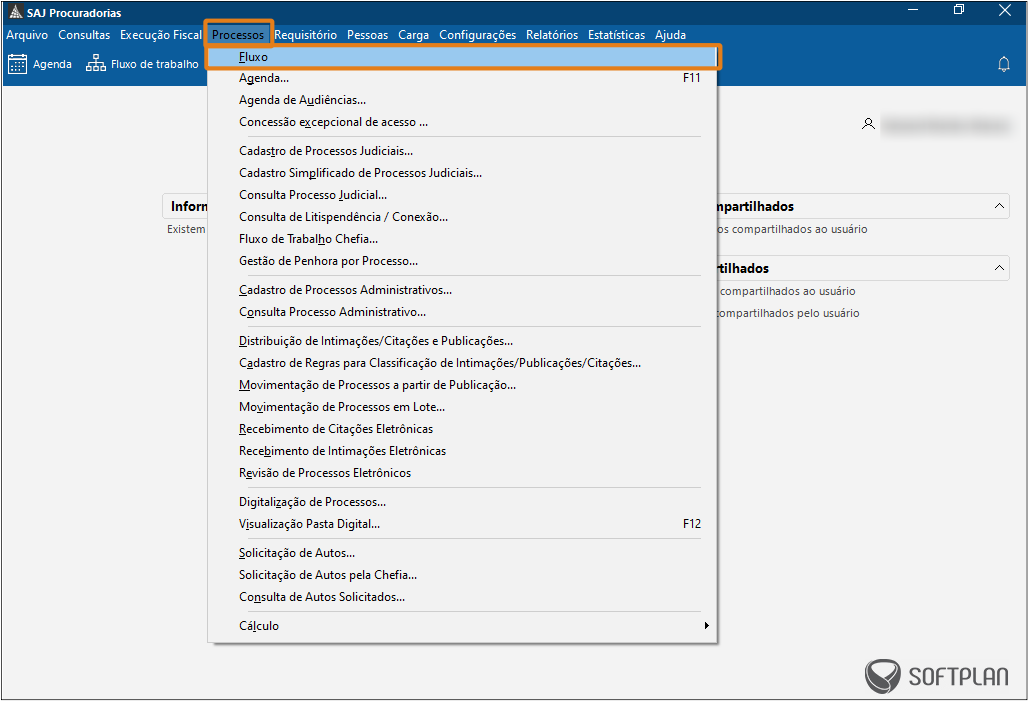Screen dimensions: 1028x701
Task: Open Digitalização de Processos...
Action: (462, 502)
